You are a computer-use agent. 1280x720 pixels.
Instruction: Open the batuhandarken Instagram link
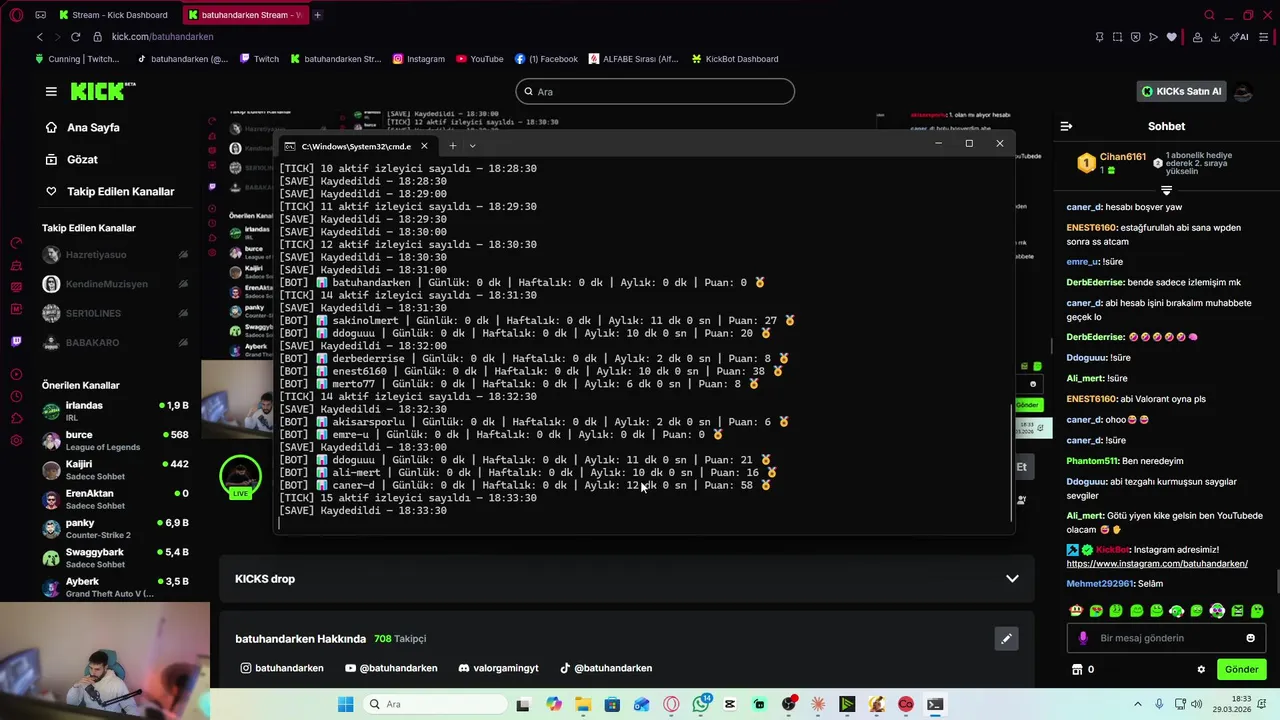281,668
